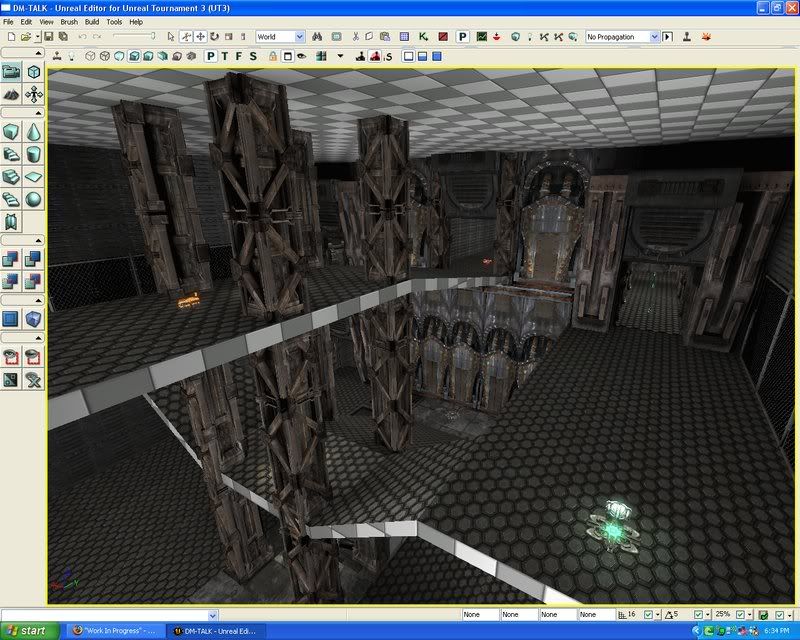The height and width of the screenshot is (640, 800).
Task: Open a map file via the folder icon
Action: tap(26, 37)
